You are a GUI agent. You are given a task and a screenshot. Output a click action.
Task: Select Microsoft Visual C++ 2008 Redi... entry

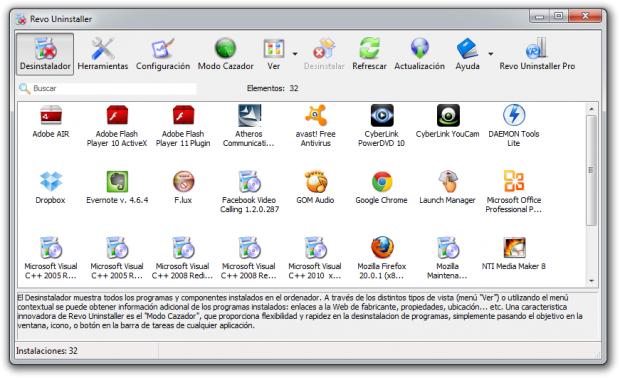183,259
